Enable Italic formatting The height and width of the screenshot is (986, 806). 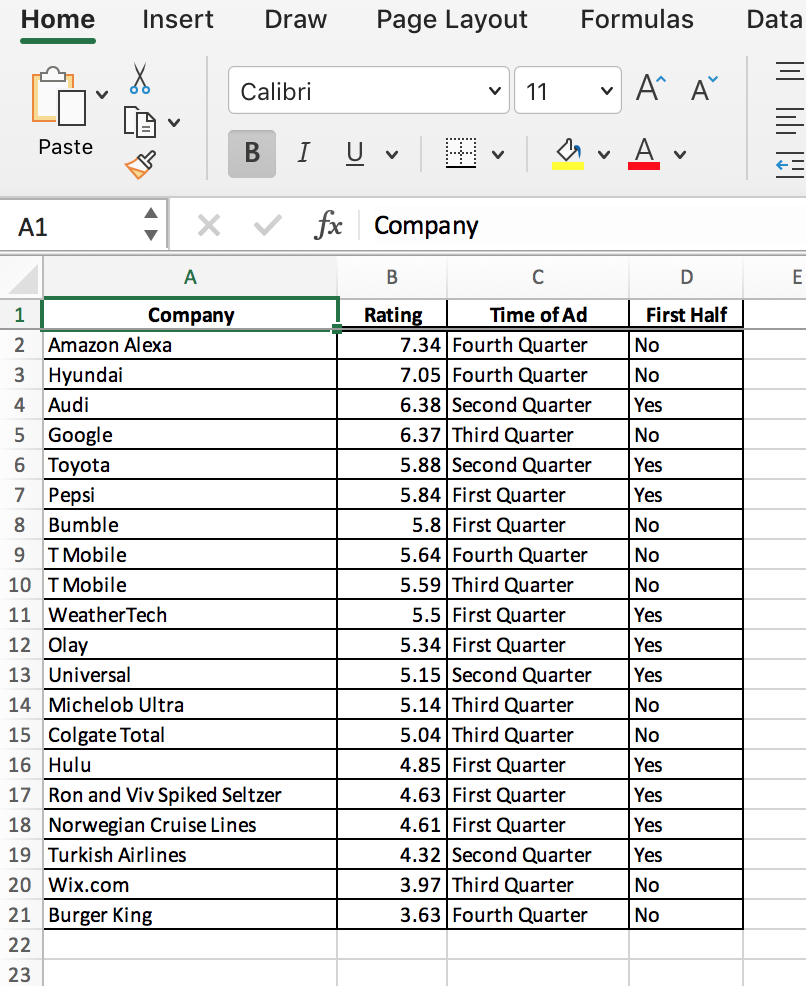tap(304, 153)
